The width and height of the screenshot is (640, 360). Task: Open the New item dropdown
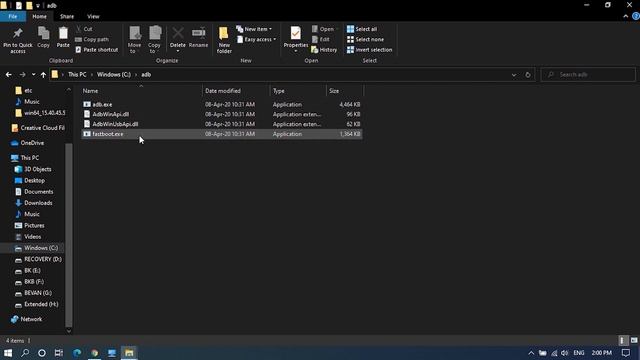[x=254, y=29]
